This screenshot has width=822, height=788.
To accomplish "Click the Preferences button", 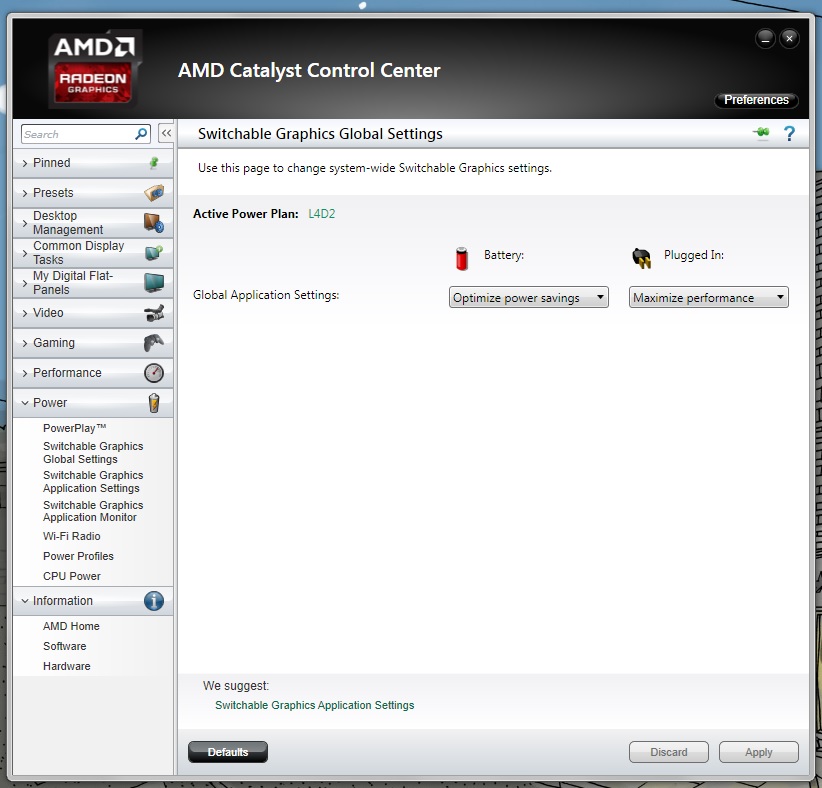I will [x=756, y=100].
